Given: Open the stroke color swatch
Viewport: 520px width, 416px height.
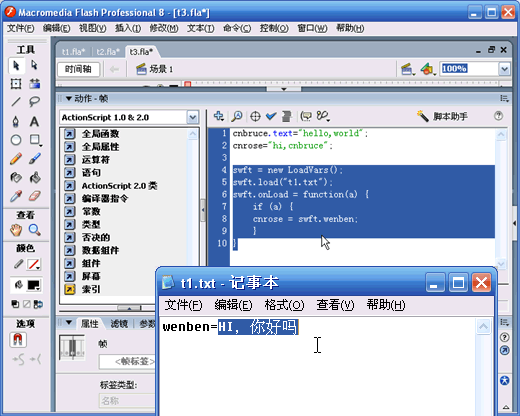Looking at the screenshot, I should [34, 265].
